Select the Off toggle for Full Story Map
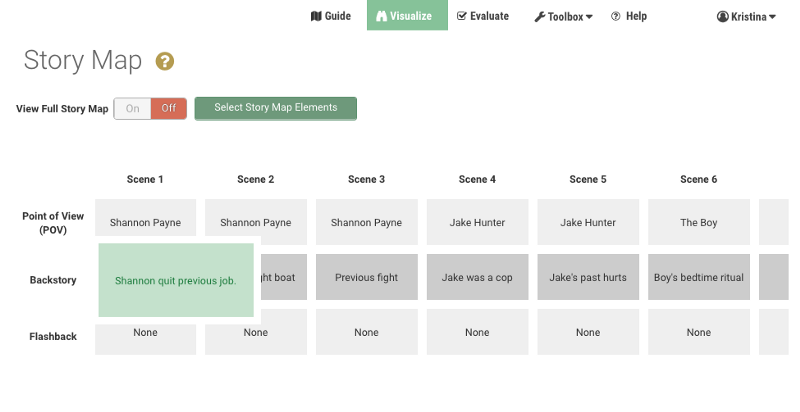Screen dimensions: 800x412 click(x=168, y=108)
